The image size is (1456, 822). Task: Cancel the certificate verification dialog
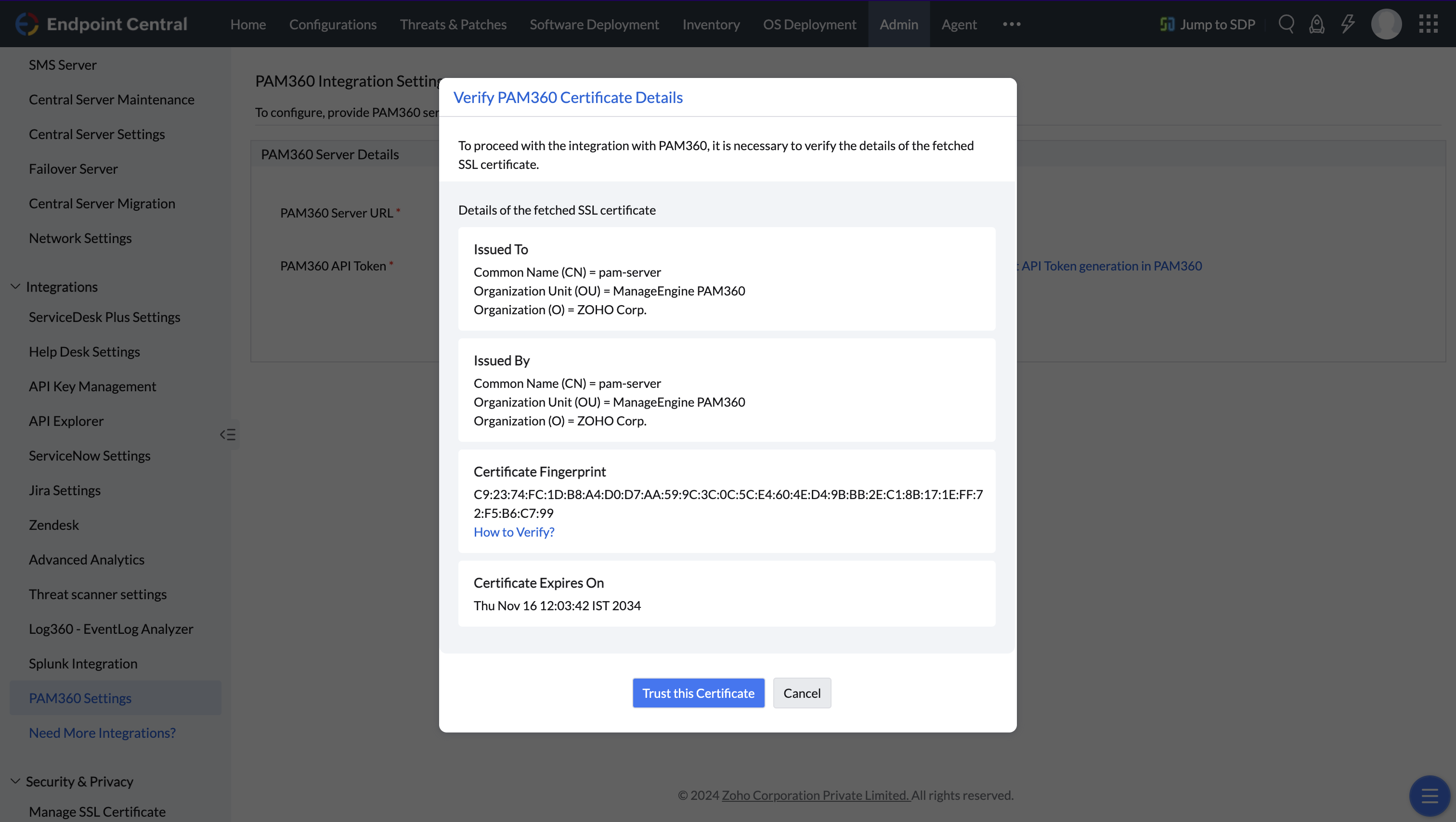[802, 693]
